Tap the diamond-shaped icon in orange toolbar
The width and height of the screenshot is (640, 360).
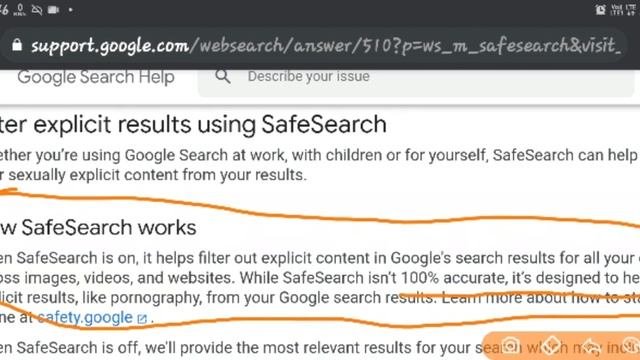coord(551,345)
